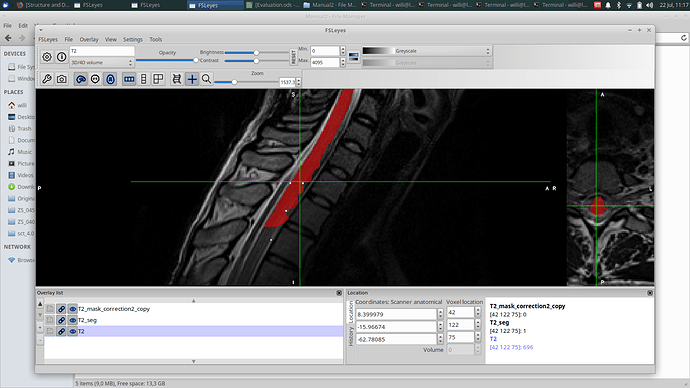Hide the T2_seg overlay eye icon
690x388 pixels.
click(73, 320)
